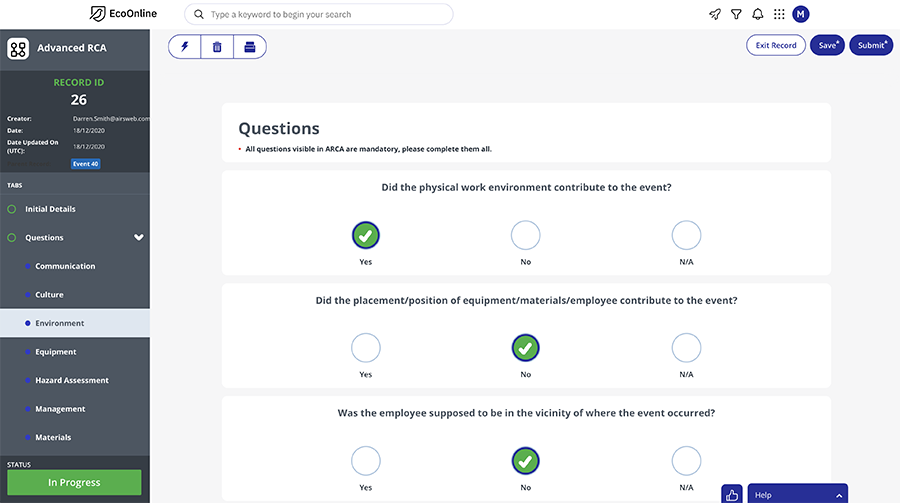Select Yes for equipment placement question
The height and width of the screenshot is (503, 900).
pos(366,348)
